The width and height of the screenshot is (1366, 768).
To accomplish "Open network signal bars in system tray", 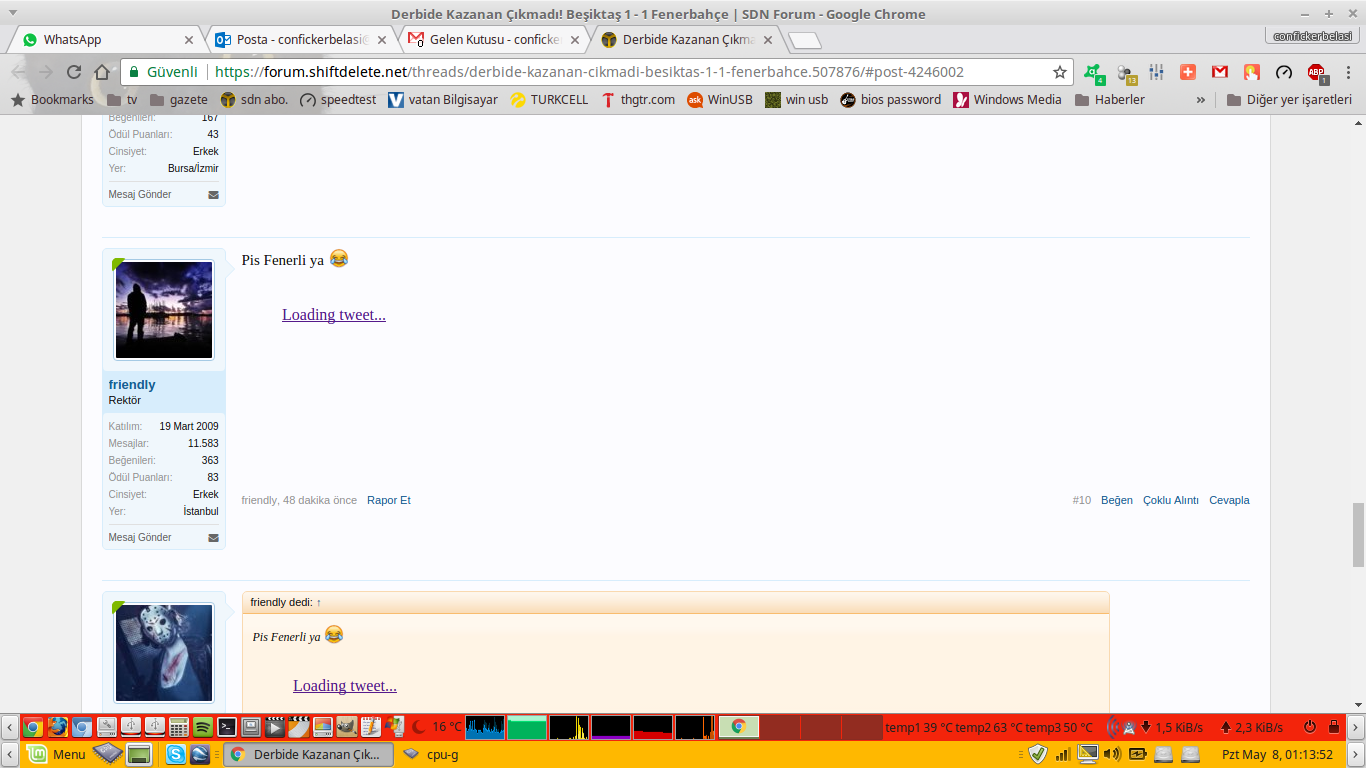I will pos(1064,755).
